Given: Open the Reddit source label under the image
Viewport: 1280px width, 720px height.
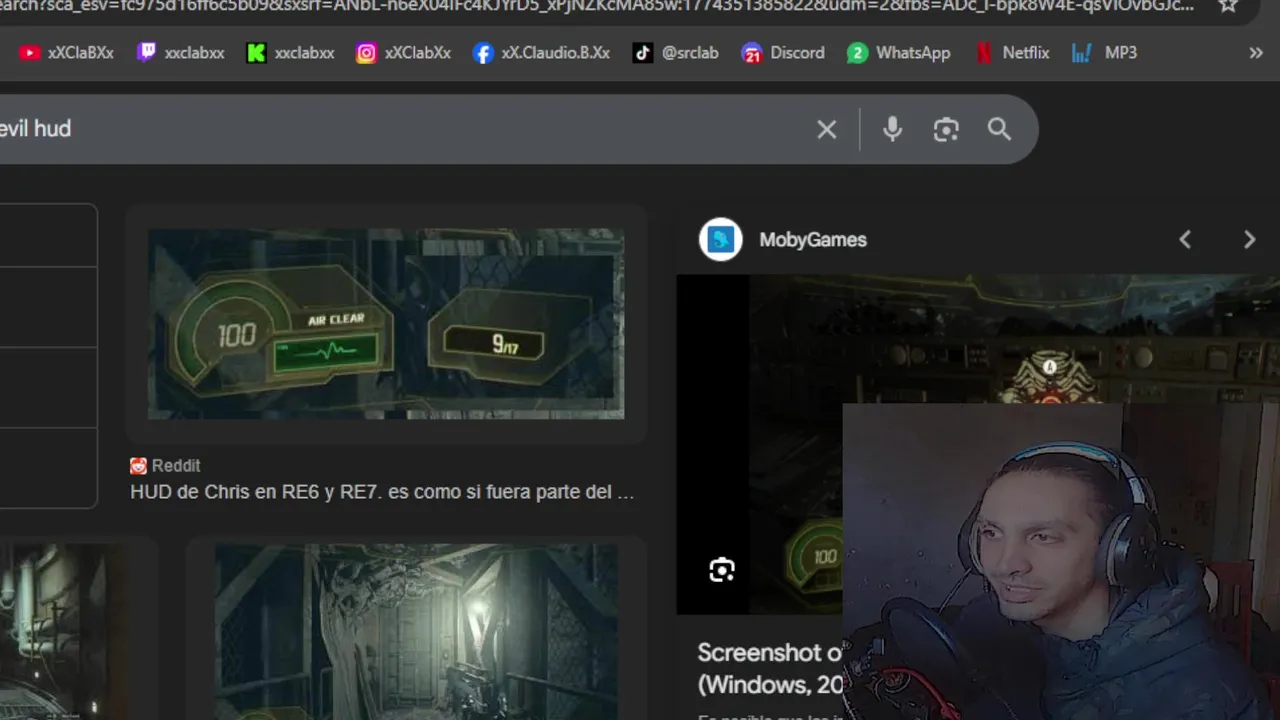Looking at the screenshot, I should (165, 466).
